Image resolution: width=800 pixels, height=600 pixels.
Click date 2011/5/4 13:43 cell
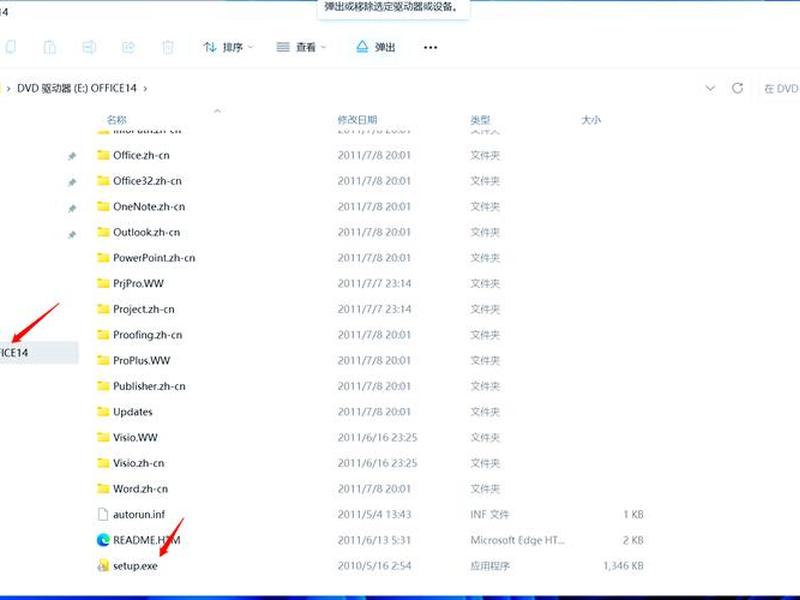[x=374, y=514]
